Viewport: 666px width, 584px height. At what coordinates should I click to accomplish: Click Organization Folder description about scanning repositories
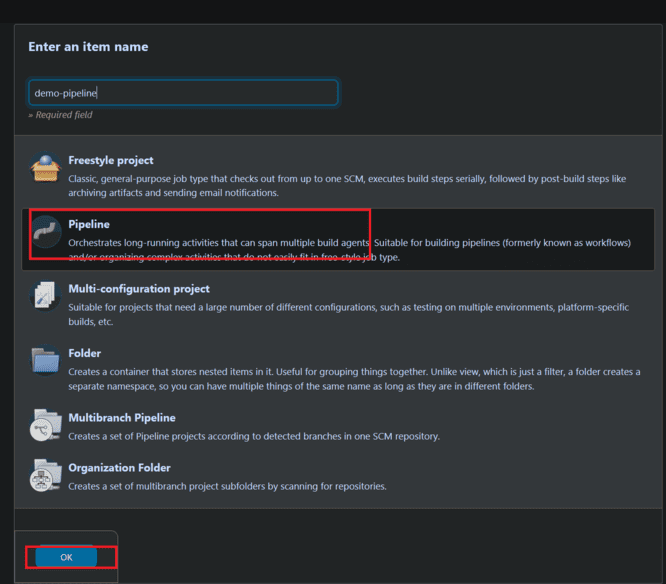pos(227,486)
